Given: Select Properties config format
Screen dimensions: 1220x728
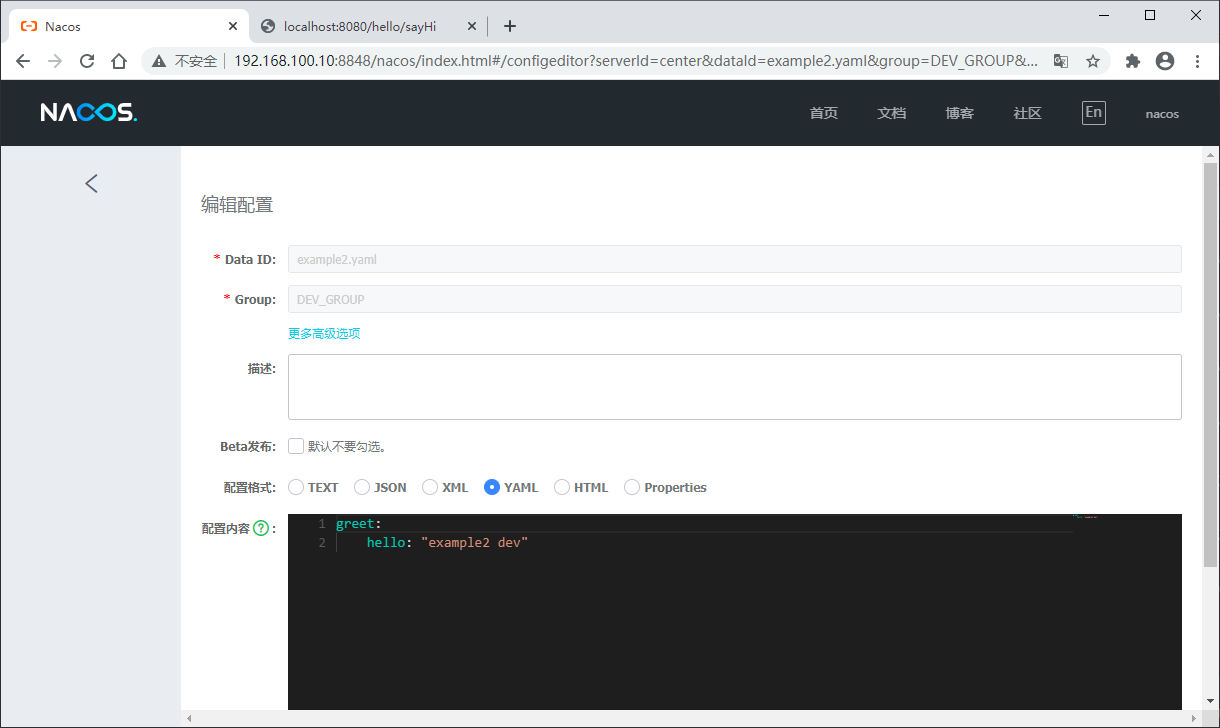Looking at the screenshot, I should pos(632,487).
